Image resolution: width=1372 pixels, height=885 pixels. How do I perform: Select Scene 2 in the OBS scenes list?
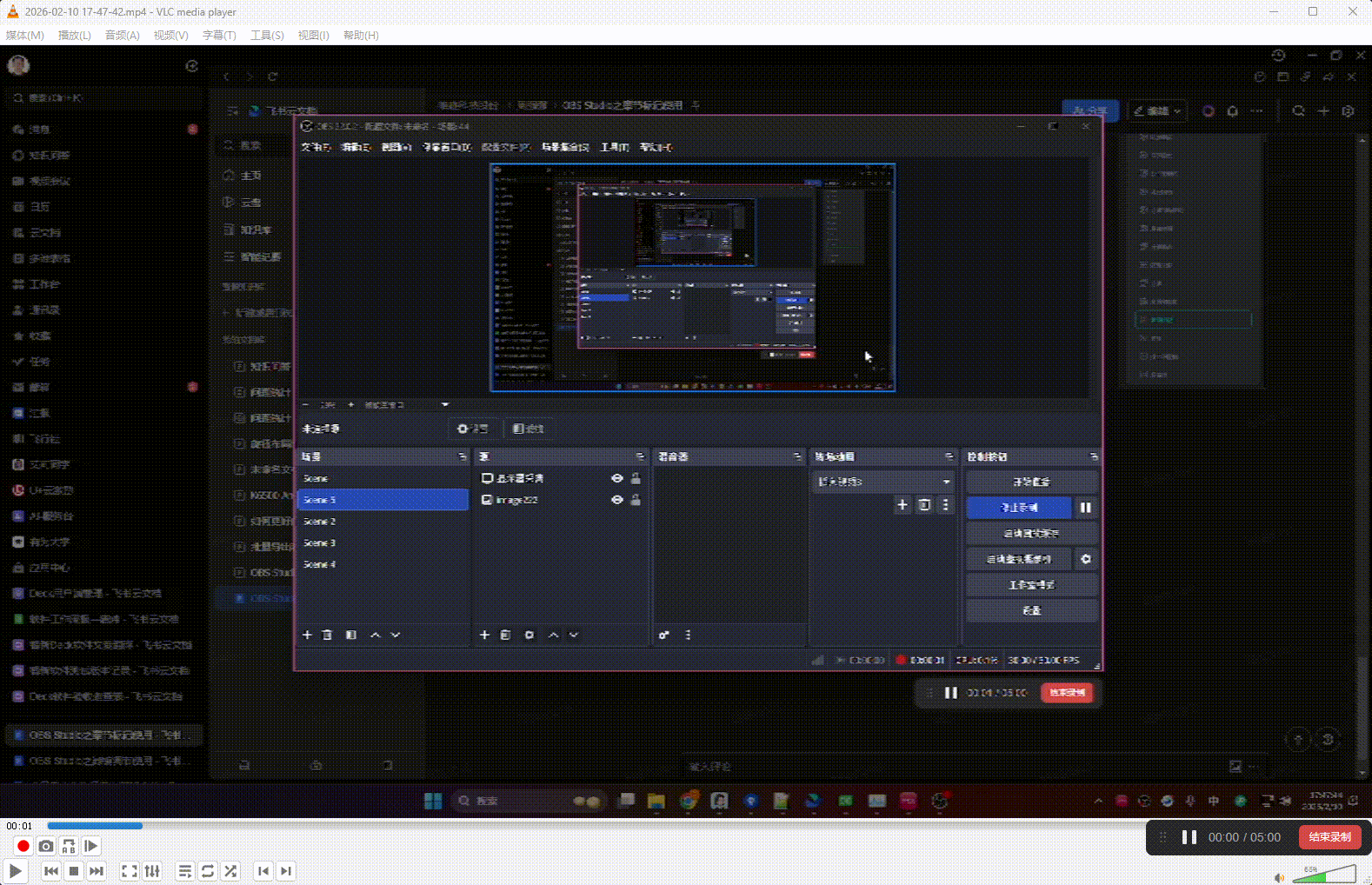click(383, 522)
